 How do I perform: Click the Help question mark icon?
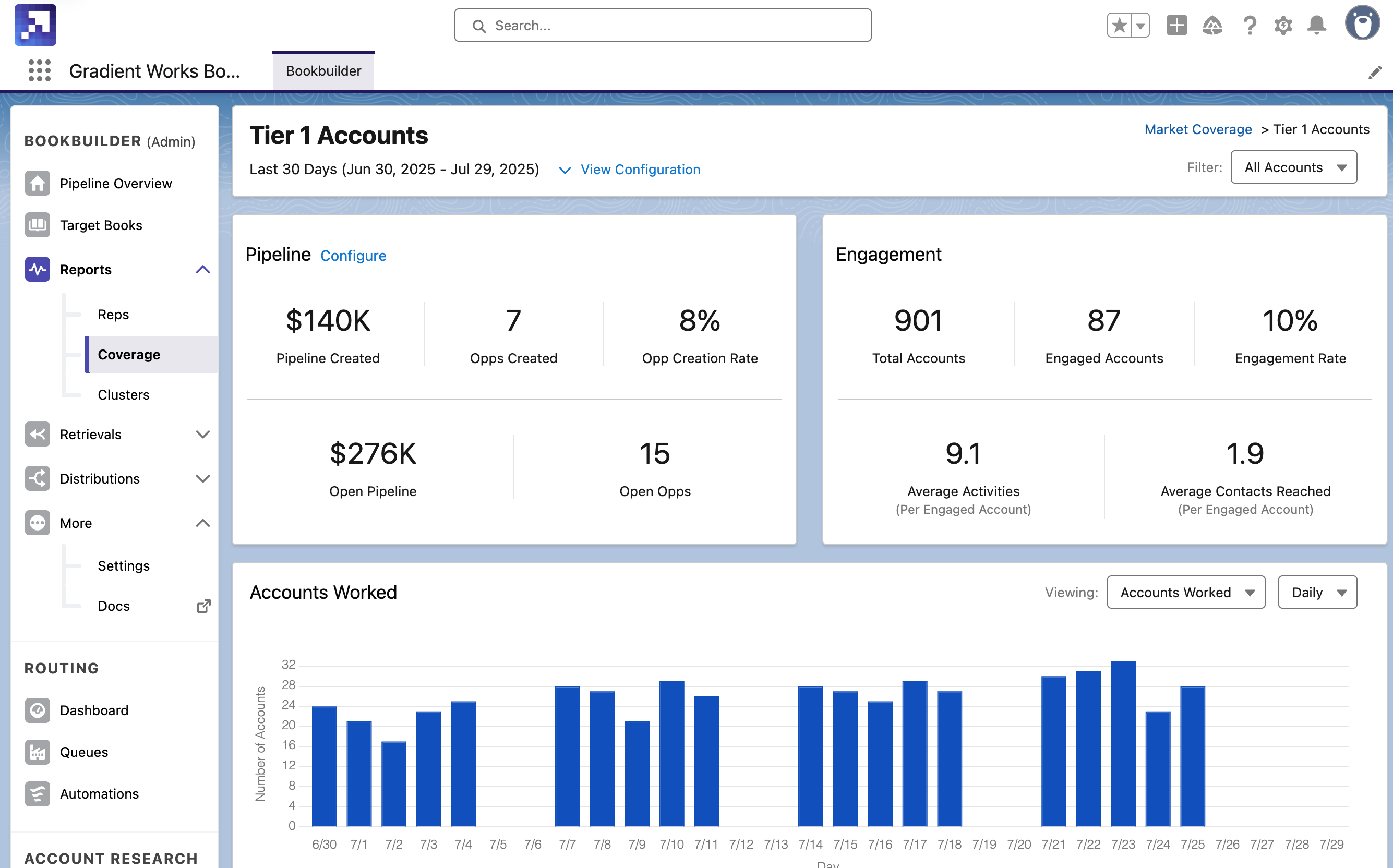(x=1250, y=25)
